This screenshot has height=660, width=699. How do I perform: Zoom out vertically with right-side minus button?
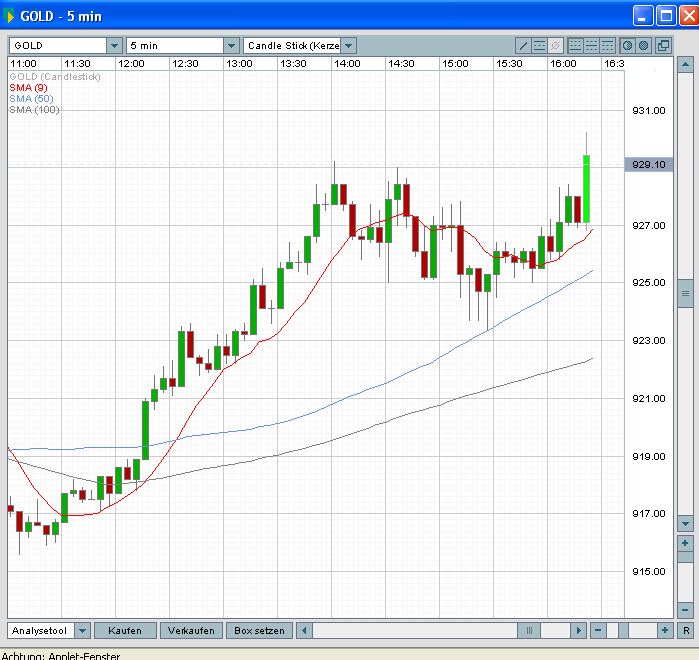pyautogui.click(x=685, y=609)
